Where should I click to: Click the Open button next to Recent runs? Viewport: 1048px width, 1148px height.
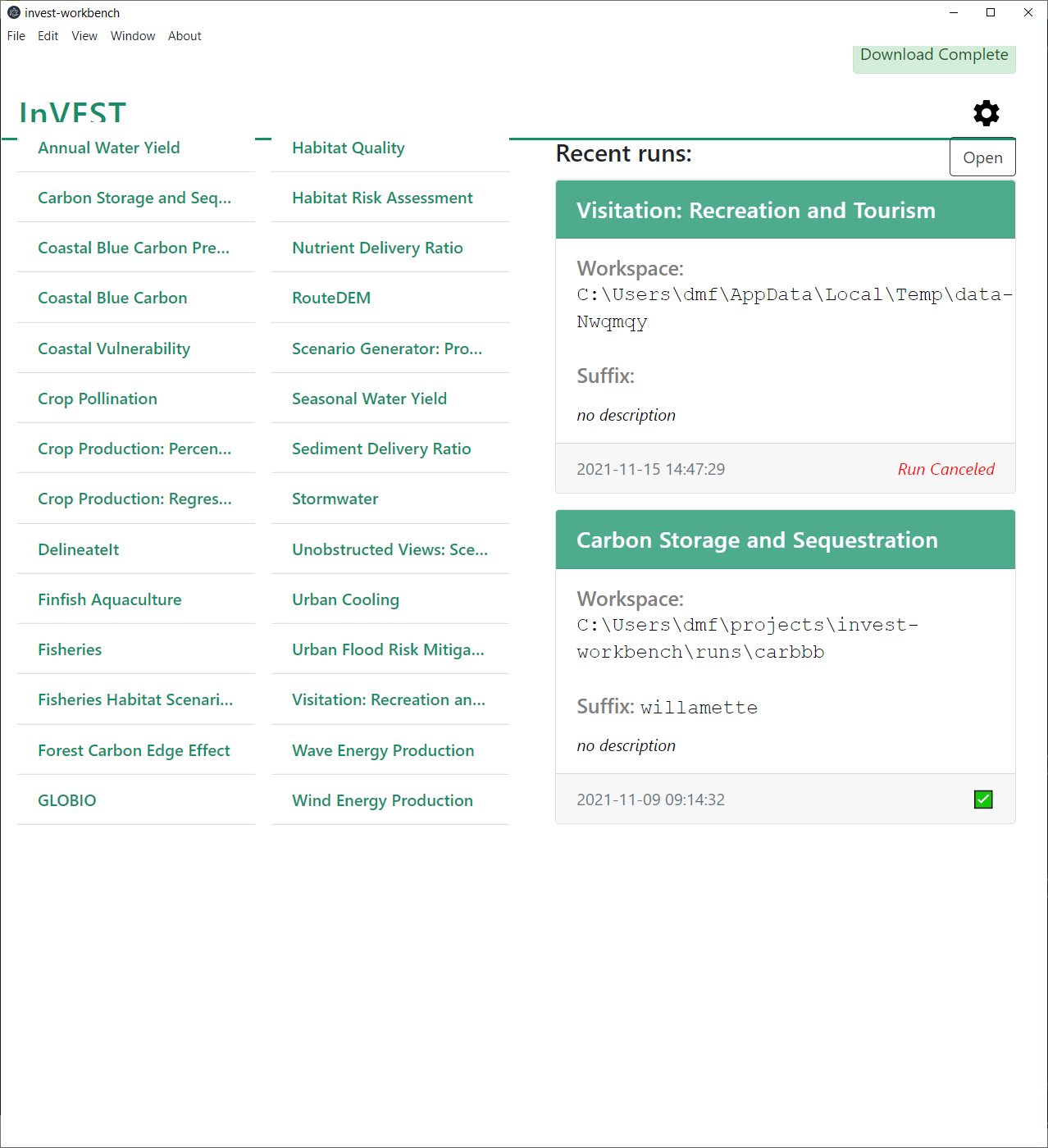click(x=982, y=157)
